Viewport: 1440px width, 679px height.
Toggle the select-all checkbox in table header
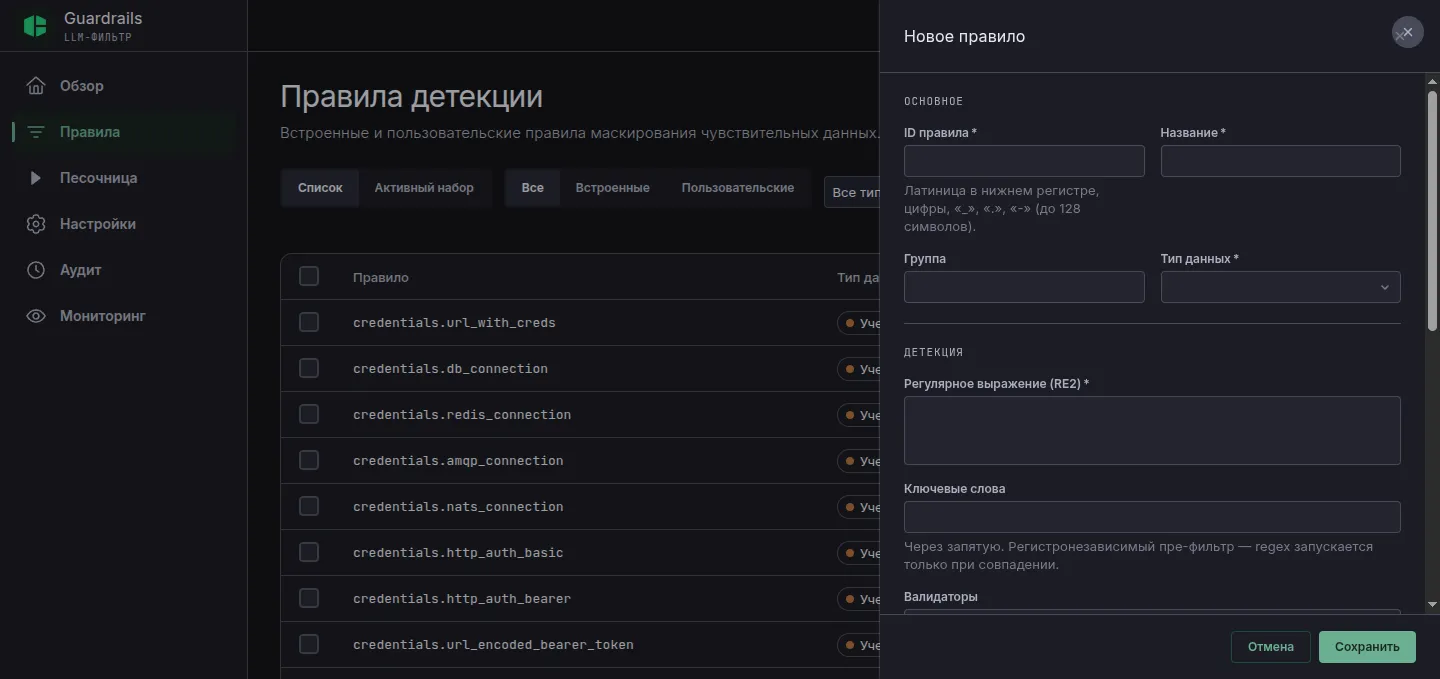(309, 276)
